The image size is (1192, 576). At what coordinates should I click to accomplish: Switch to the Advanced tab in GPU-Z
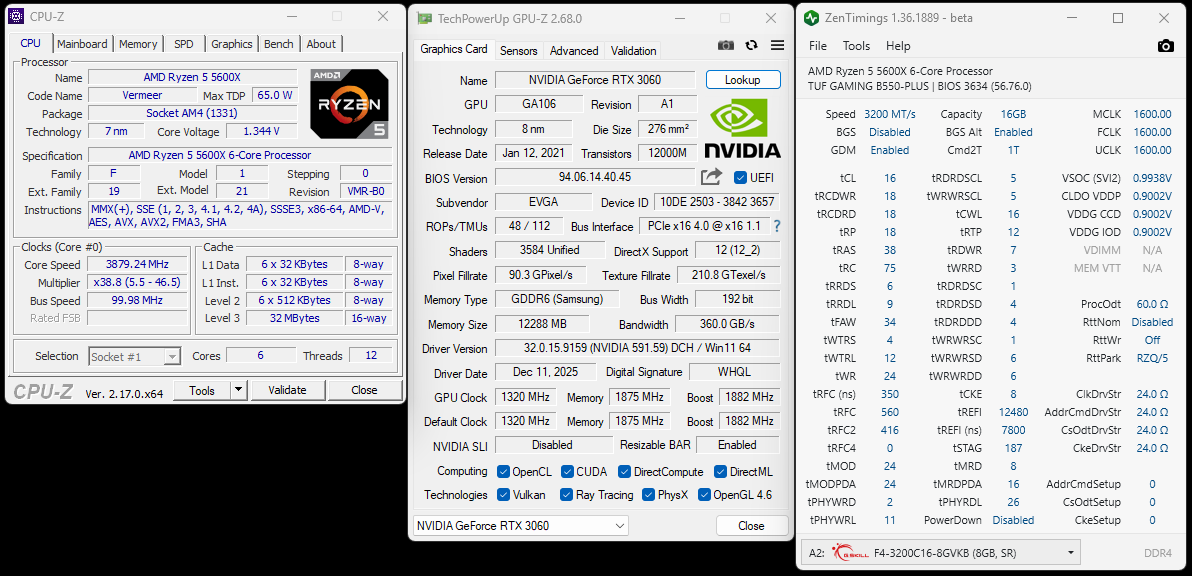[574, 51]
